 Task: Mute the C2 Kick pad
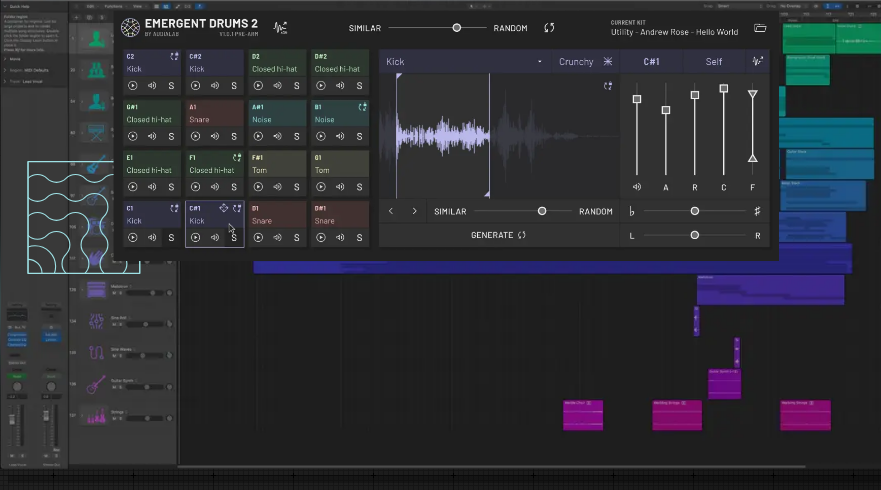click(x=152, y=86)
